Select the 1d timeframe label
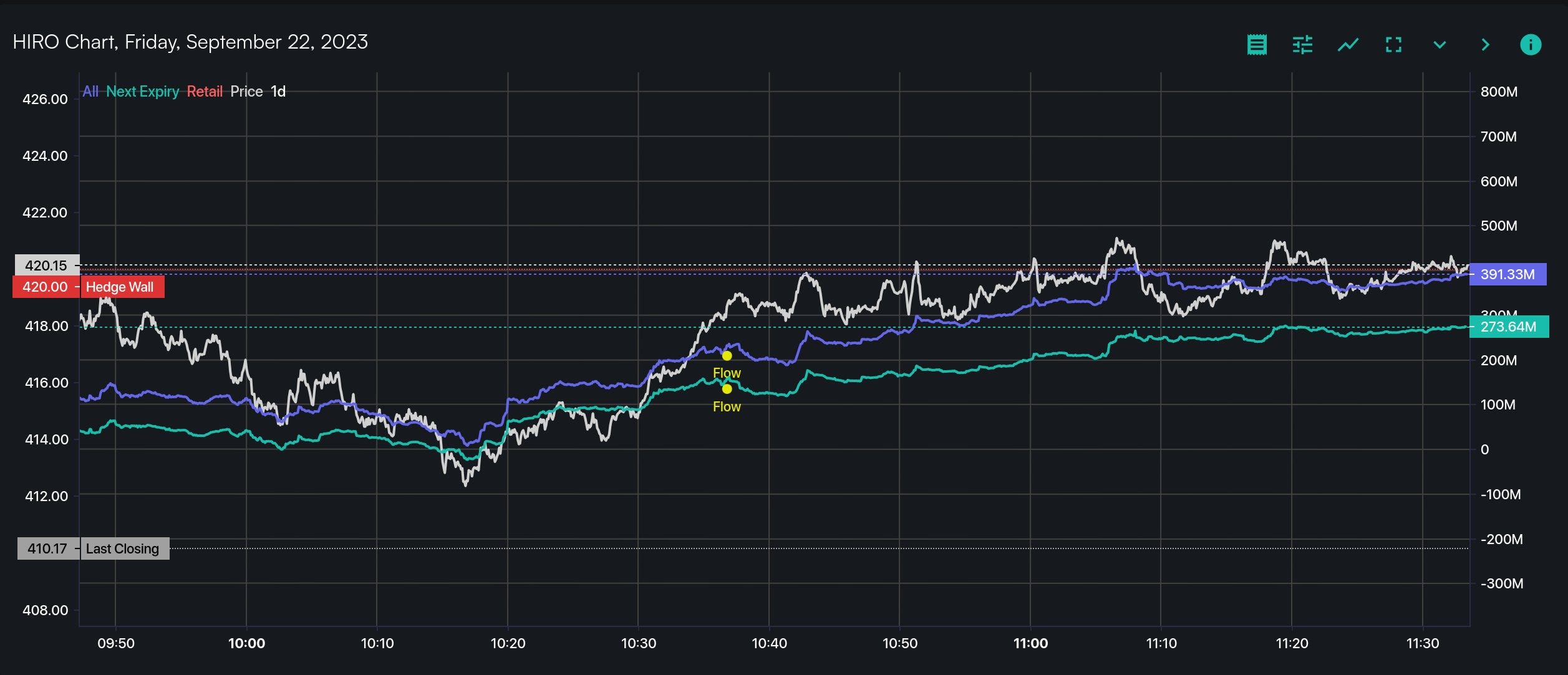The width and height of the screenshot is (1568, 675). pos(278,92)
